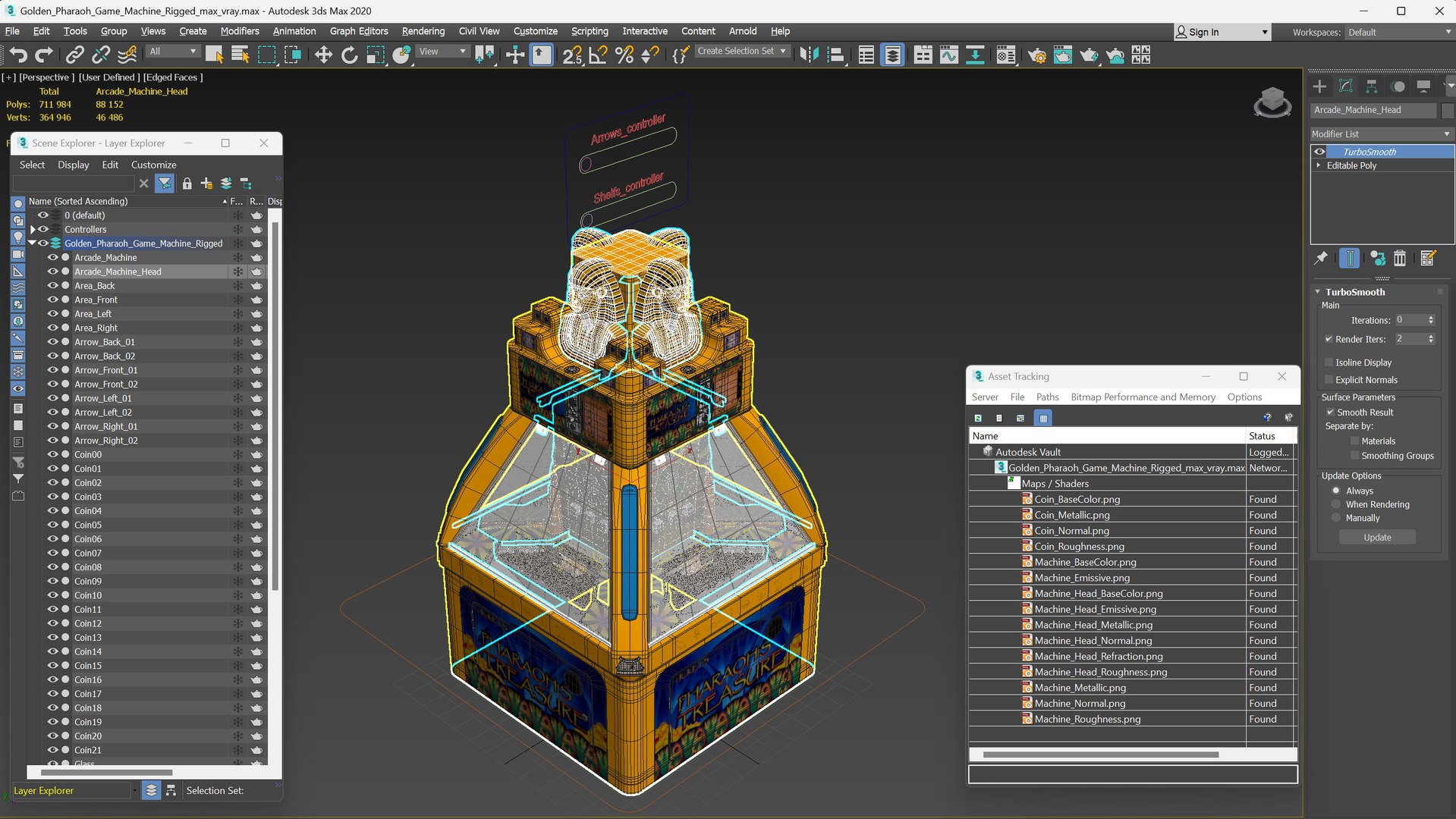
Task: Click the Undo arrow icon
Action: [x=18, y=55]
